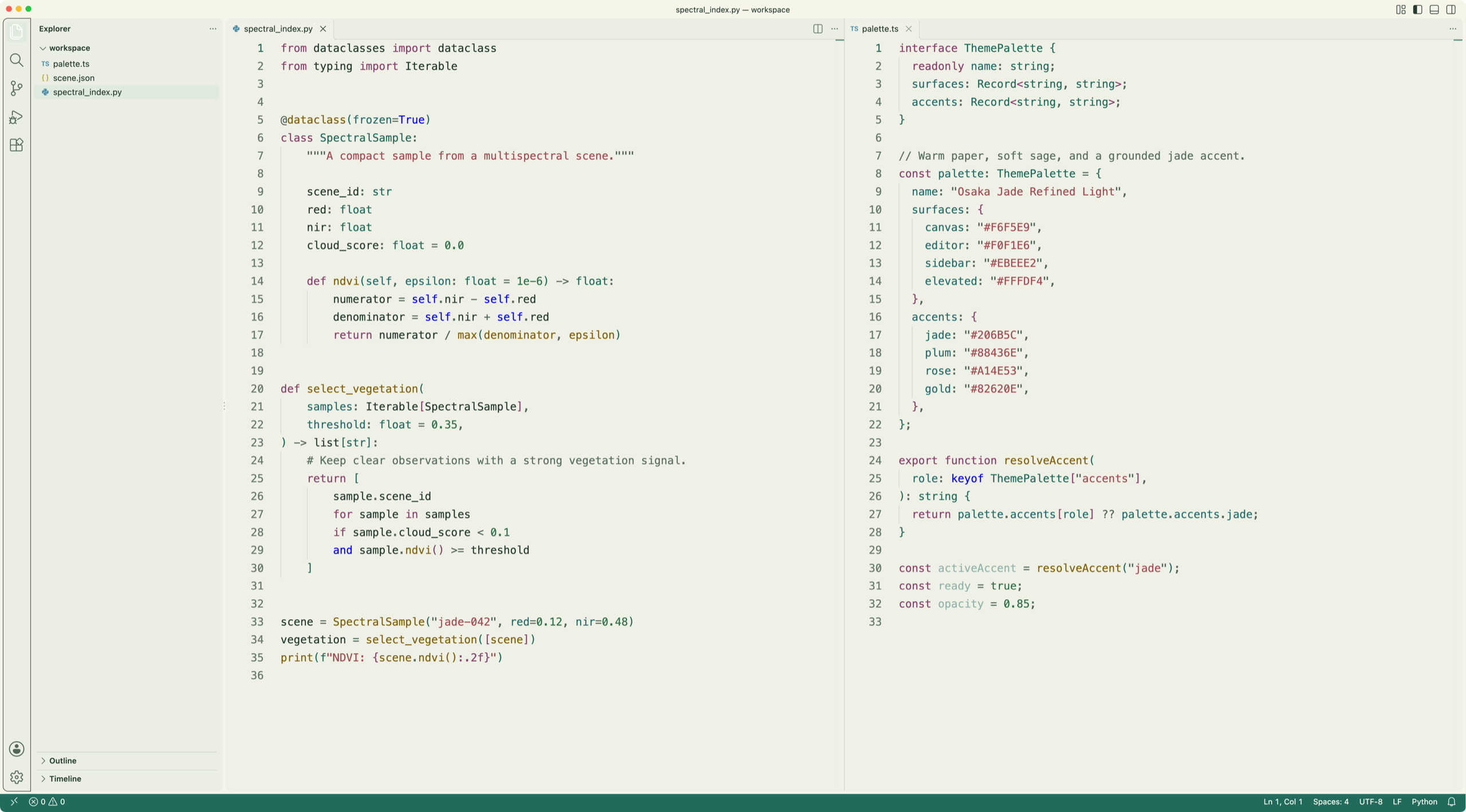
Task: Click the Python language mode indicator
Action: pos(1424,802)
